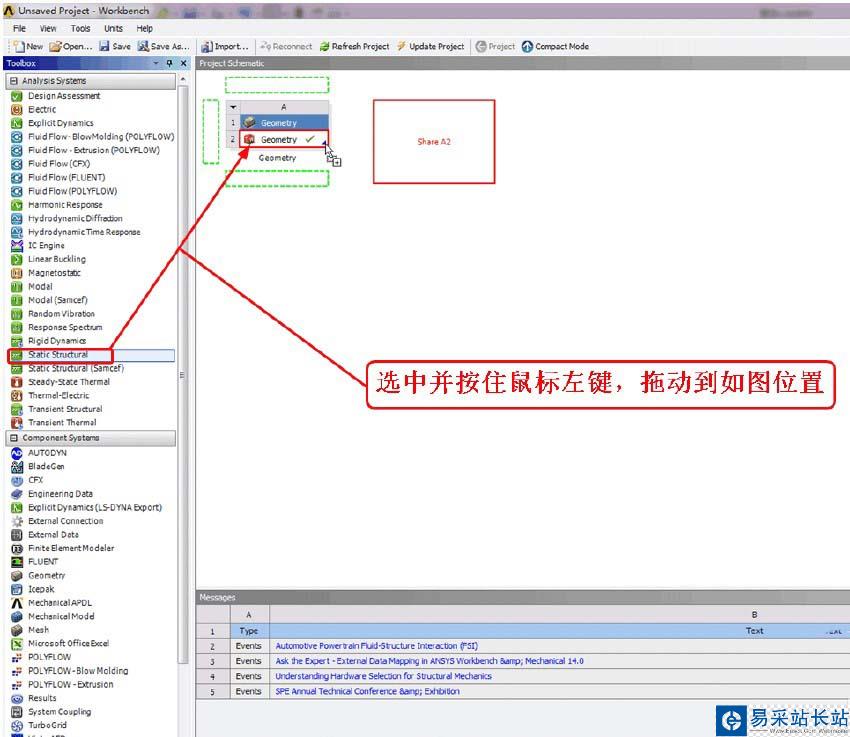
Task: Select the Explicit Dynamics icon
Action: (x=17, y=123)
